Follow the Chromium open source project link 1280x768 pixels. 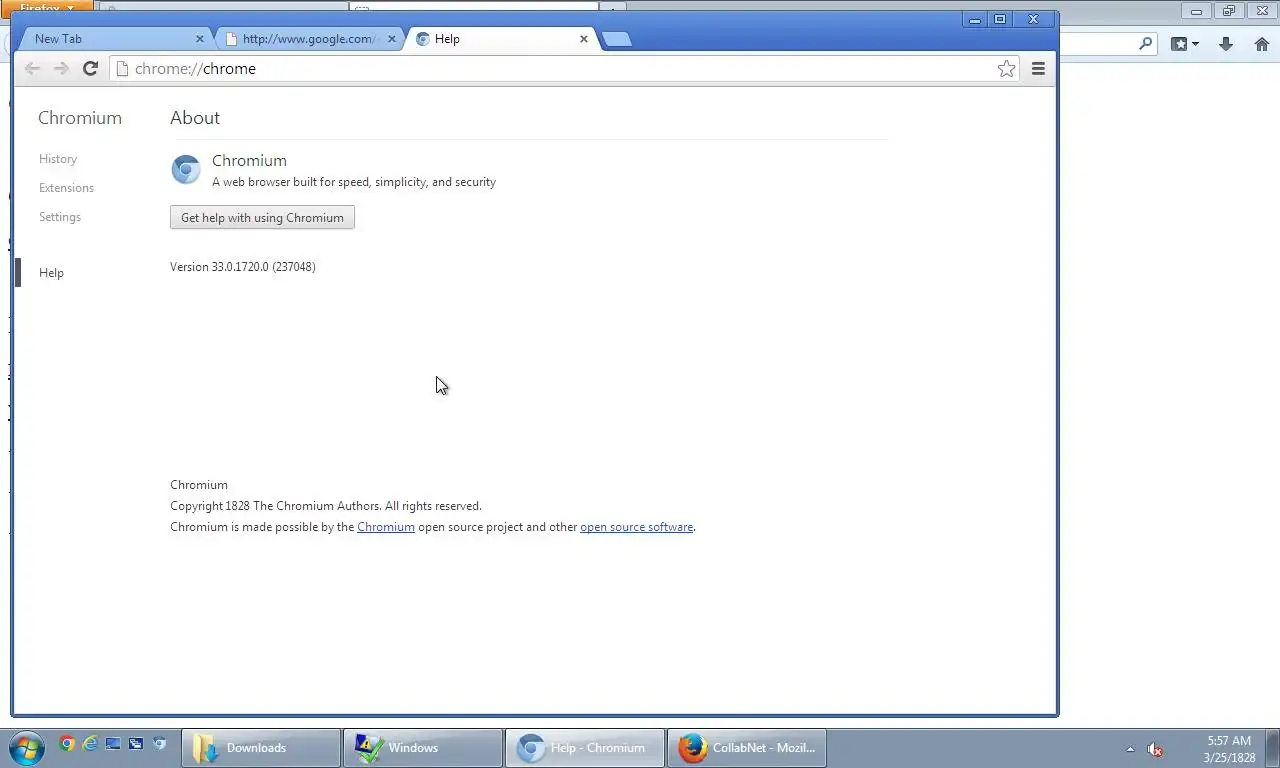[386, 527]
